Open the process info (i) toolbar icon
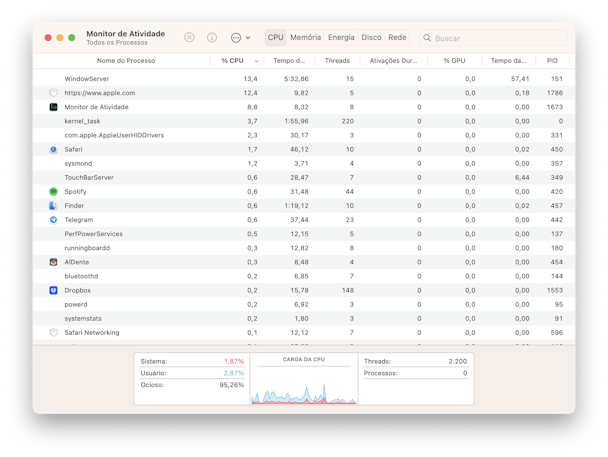Image resolution: width=608 pixels, height=457 pixels. pos(212,37)
